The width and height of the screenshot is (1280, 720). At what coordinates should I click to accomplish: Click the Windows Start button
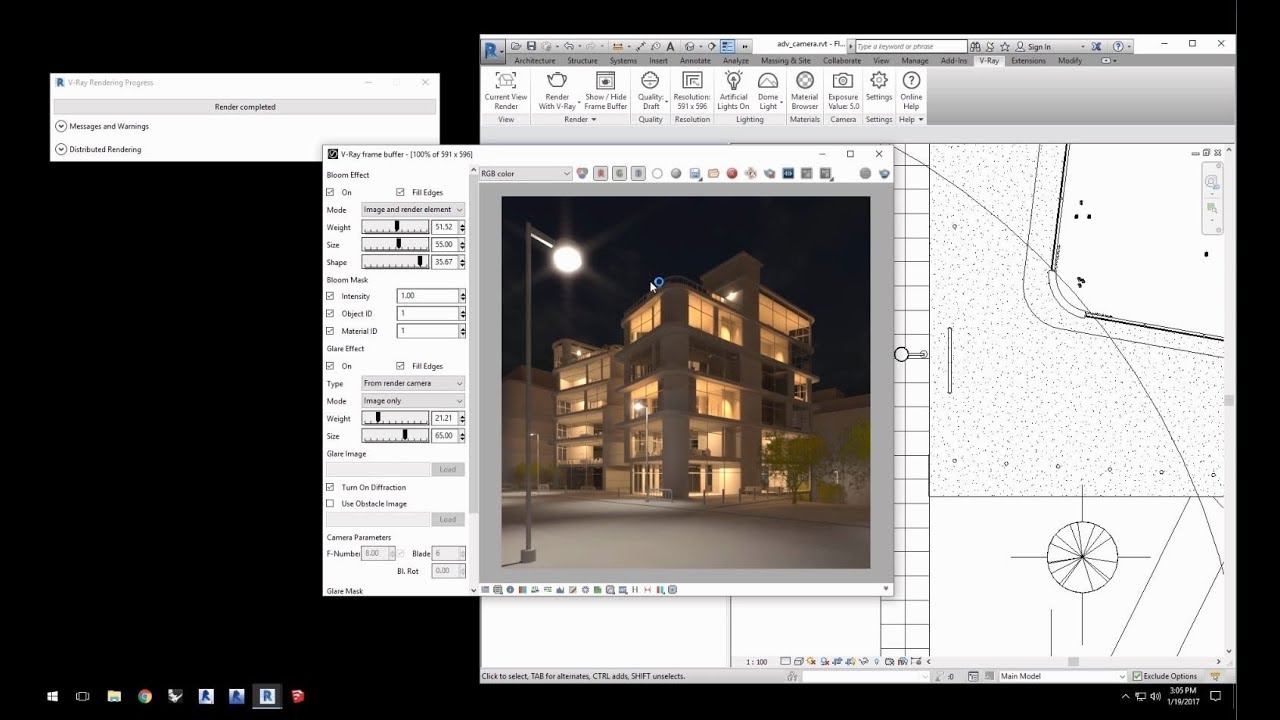coord(52,696)
